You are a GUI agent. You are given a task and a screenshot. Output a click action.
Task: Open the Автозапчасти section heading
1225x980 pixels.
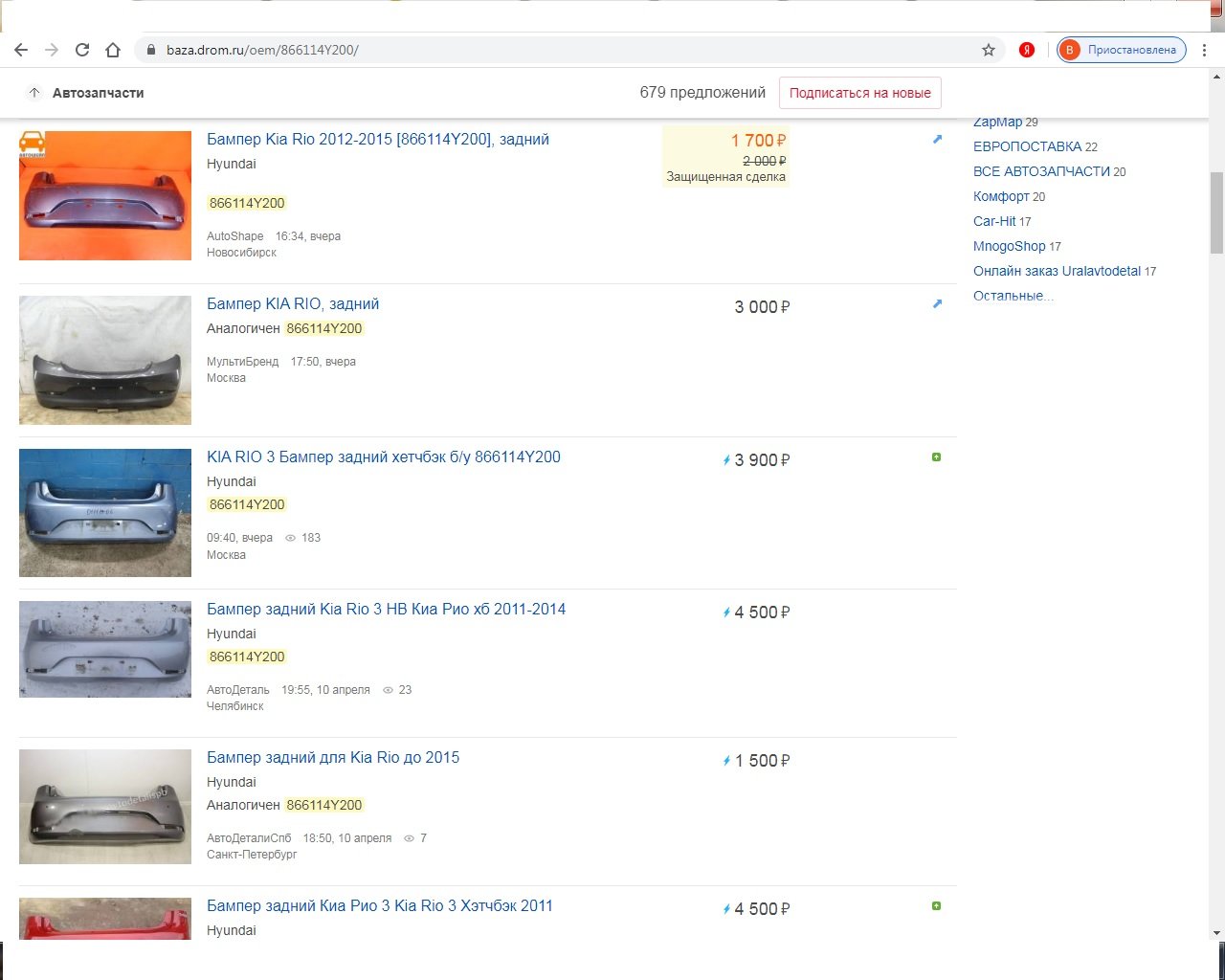pyautogui.click(x=99, y=93)
